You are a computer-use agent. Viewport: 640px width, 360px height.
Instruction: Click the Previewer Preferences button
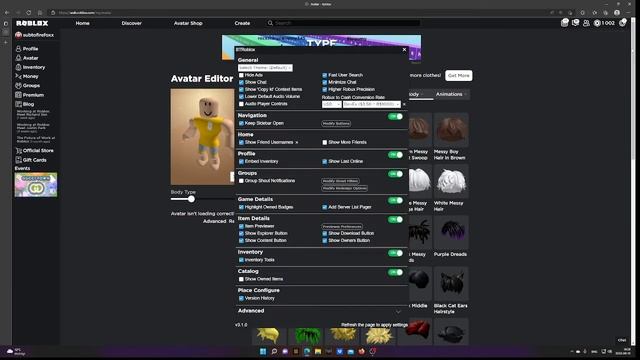click(342, 227)
